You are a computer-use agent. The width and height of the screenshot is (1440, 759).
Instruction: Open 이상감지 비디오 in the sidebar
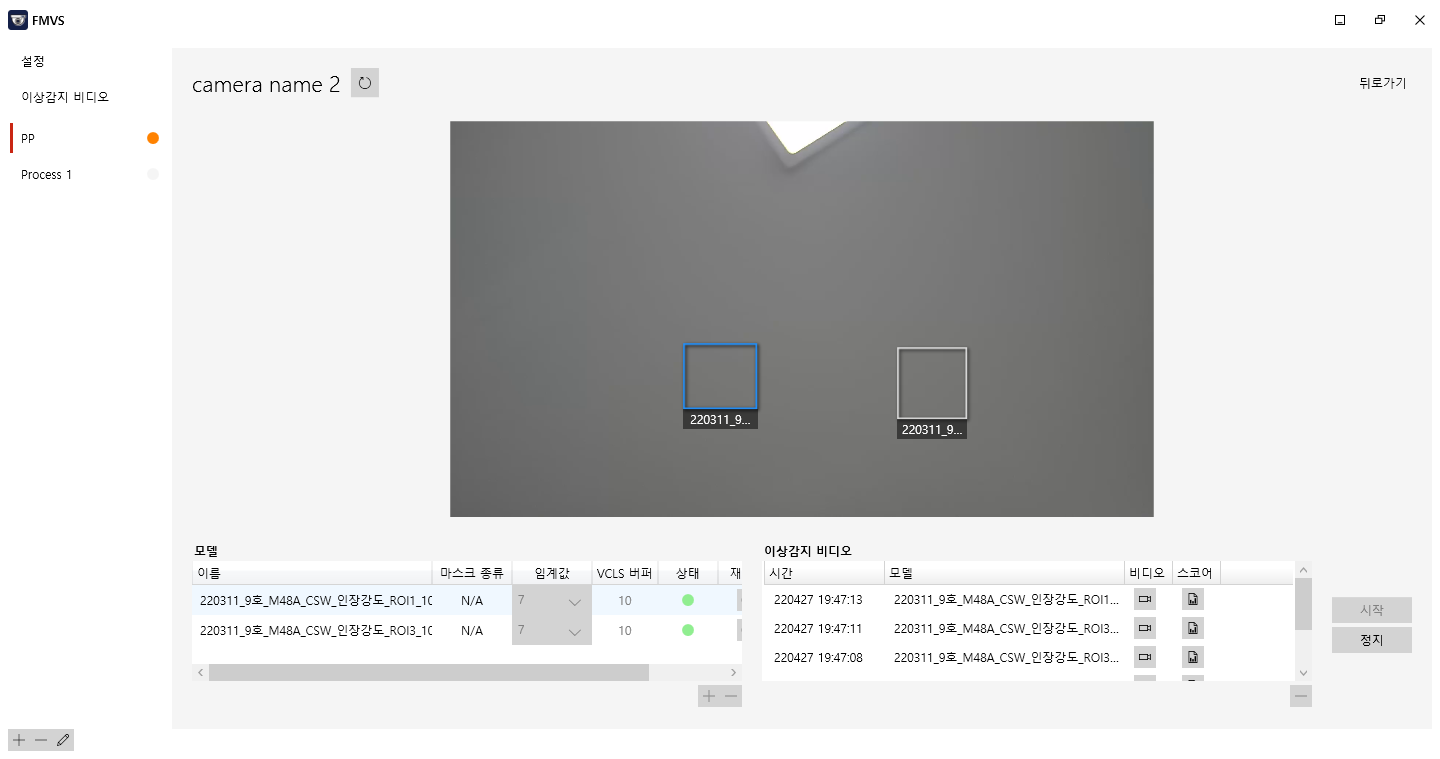click(65, 97)
